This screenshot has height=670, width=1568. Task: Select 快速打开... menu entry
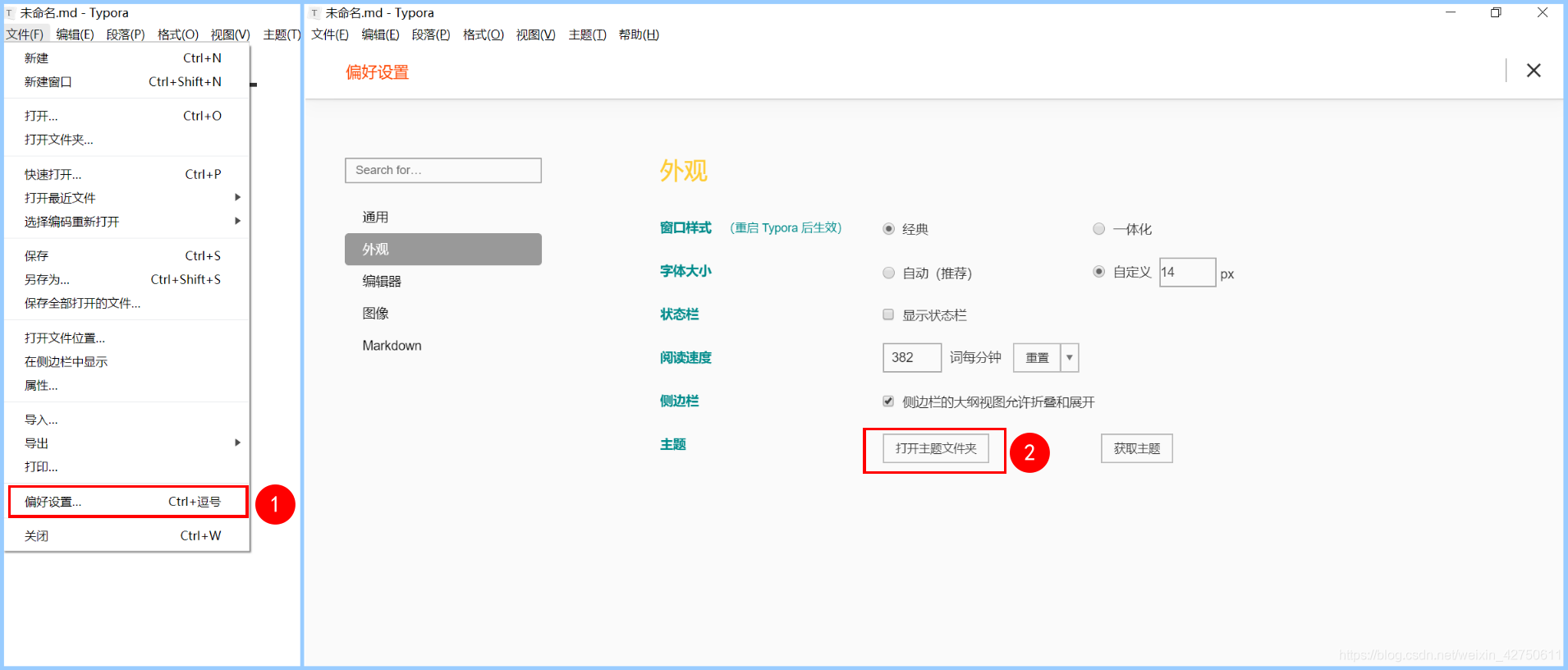coord(126,174)
